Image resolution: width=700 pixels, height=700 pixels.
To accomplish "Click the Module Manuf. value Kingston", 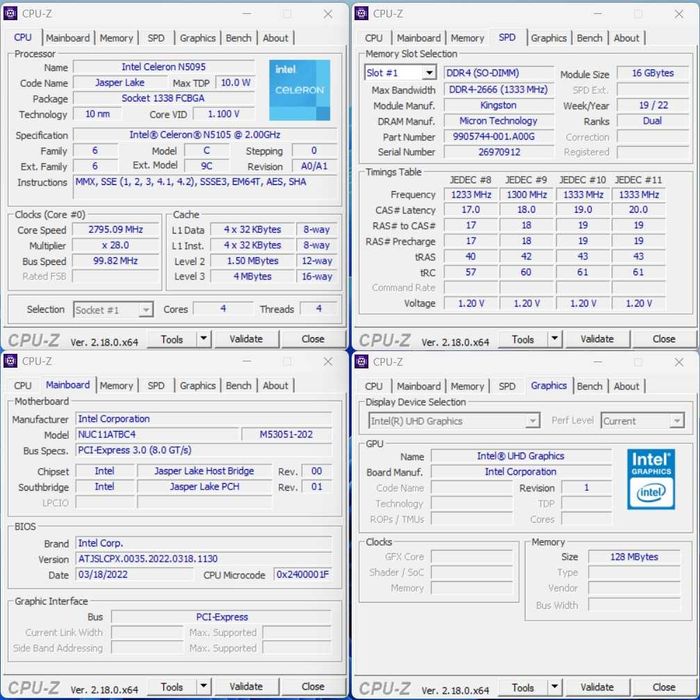I will [x=499, y=105].
